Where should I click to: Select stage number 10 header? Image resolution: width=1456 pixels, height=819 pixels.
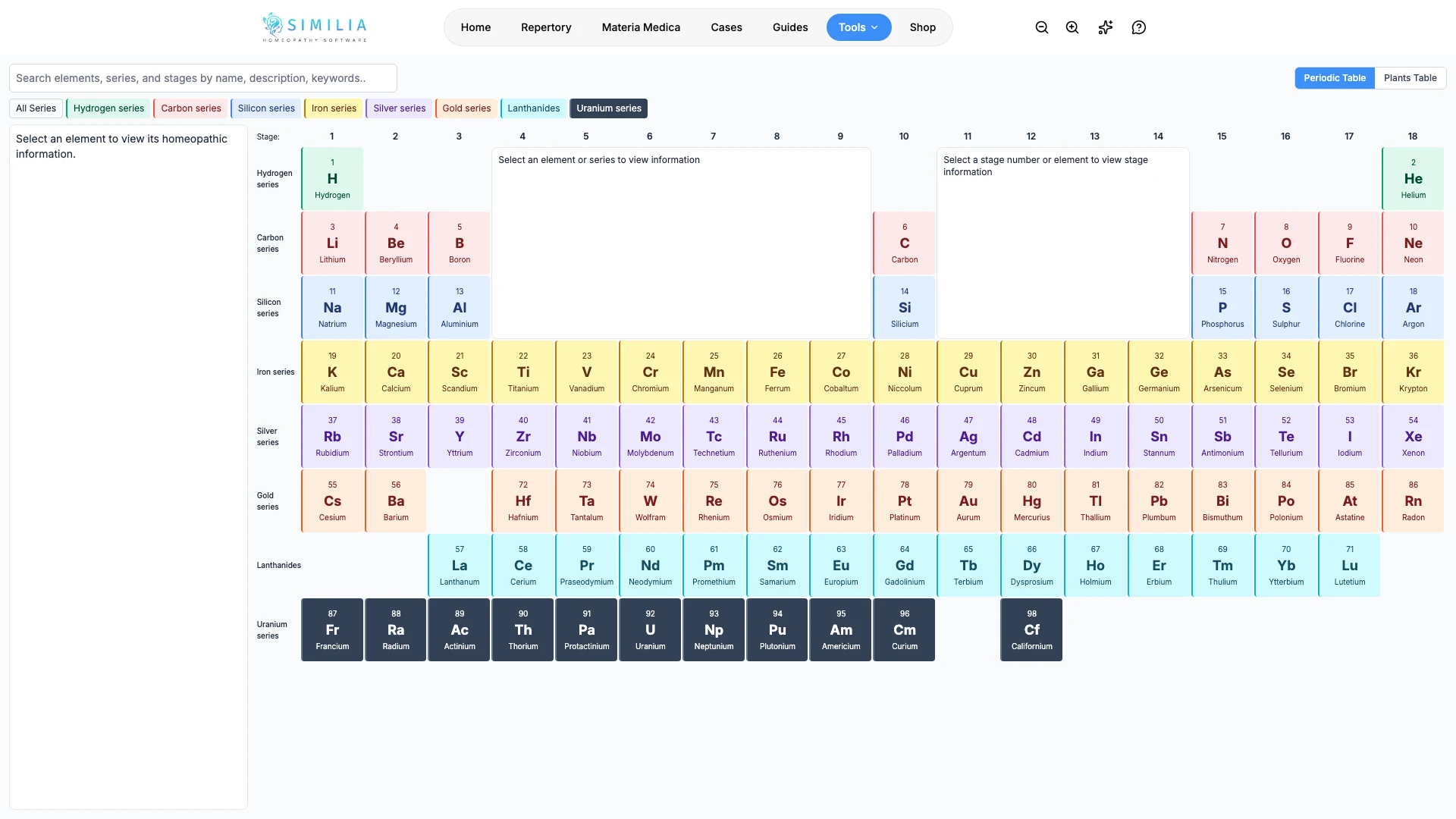coord(904,136)
